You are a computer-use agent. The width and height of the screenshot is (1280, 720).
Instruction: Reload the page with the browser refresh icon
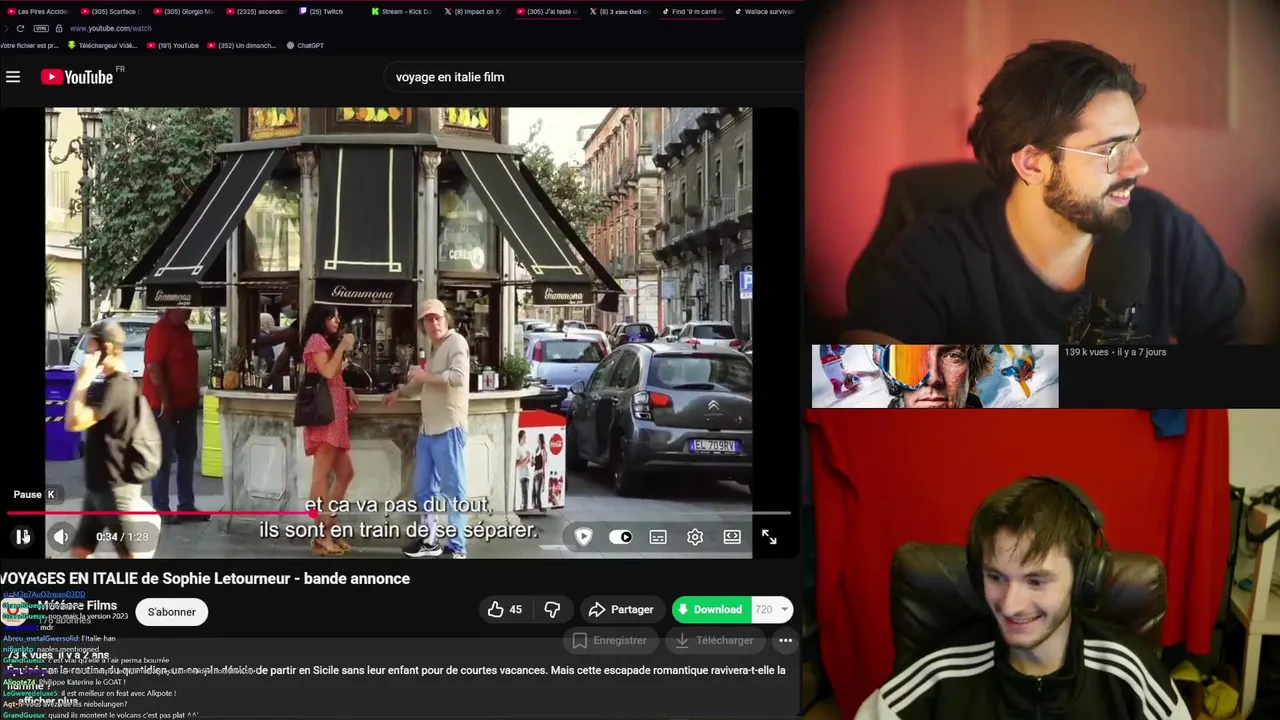(x=20, y=28)
